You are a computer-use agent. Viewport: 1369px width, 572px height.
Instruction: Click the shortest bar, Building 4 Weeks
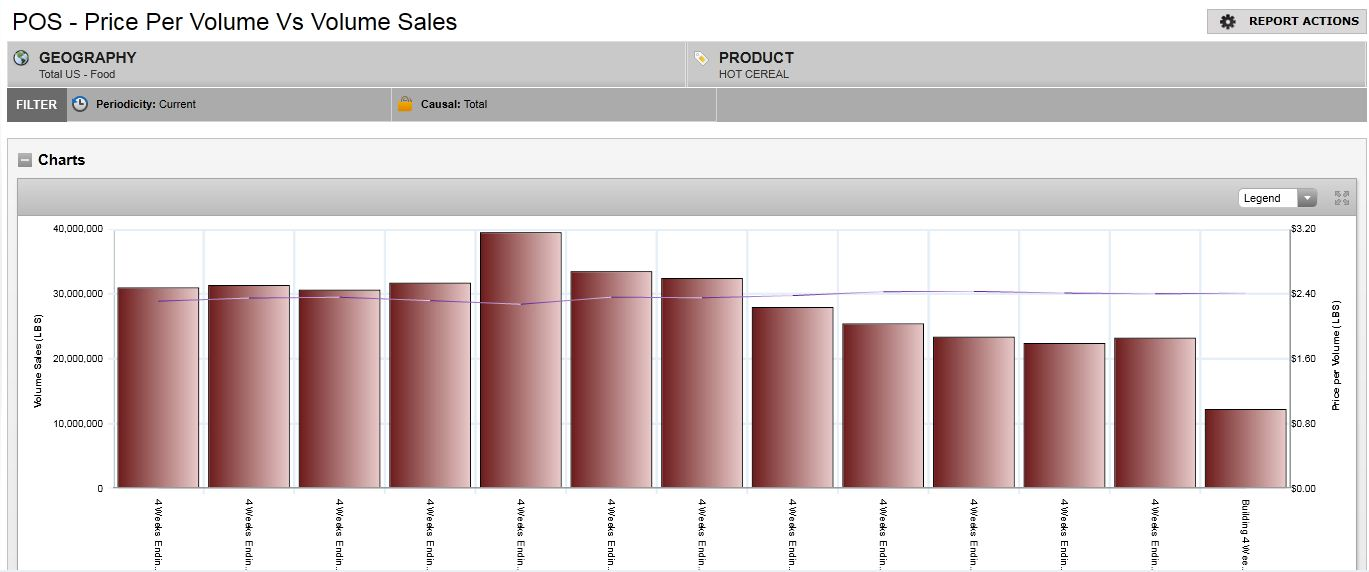click(1245, 448)
